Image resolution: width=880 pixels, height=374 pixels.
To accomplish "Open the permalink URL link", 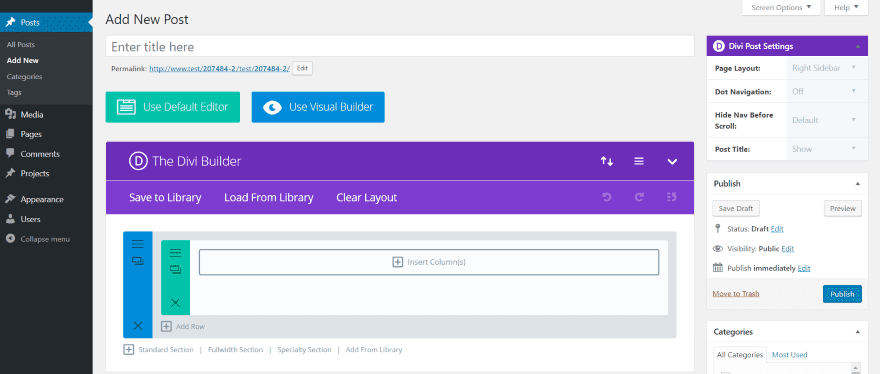I will click(x=219, y=69).
